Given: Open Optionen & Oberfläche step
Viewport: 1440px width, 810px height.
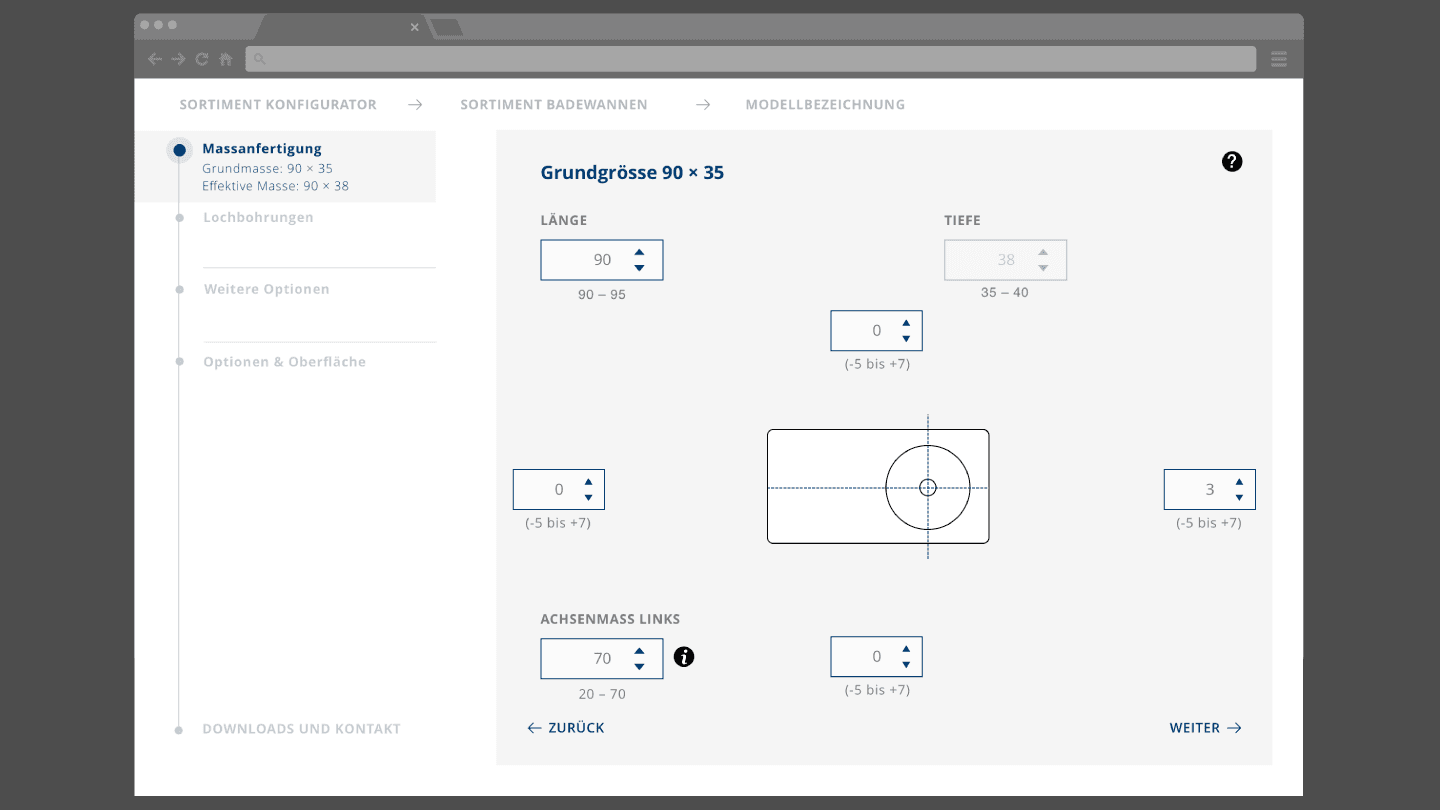Looking at the screenshot, I should [x=284, y=362].
